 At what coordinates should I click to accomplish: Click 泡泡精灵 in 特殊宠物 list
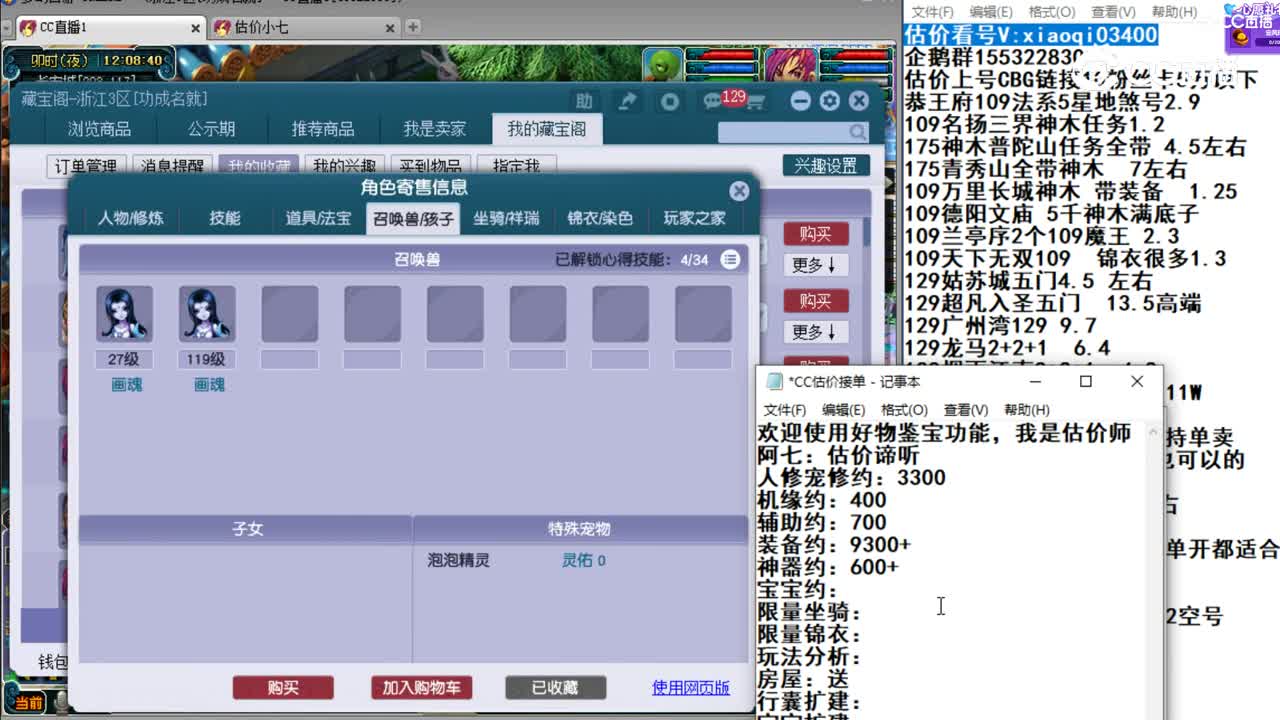tap(458, 561)
